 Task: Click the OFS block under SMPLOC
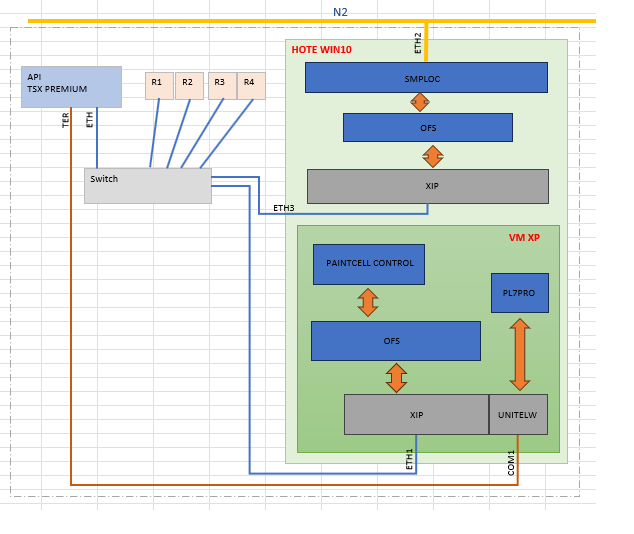[427, 127]
